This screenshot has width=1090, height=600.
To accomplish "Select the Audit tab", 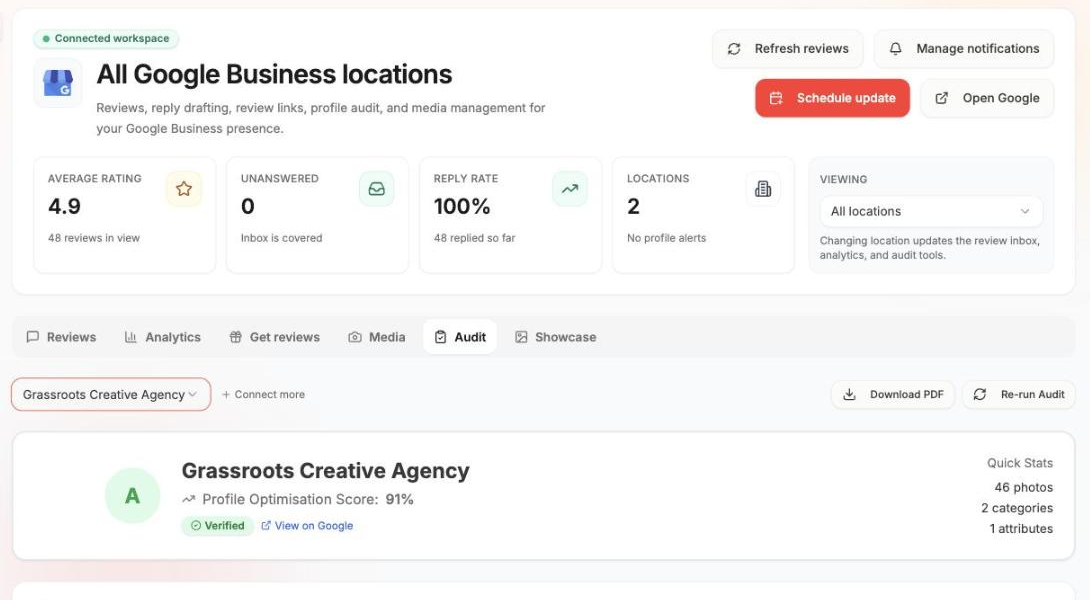I will click(x=460, y=337).
